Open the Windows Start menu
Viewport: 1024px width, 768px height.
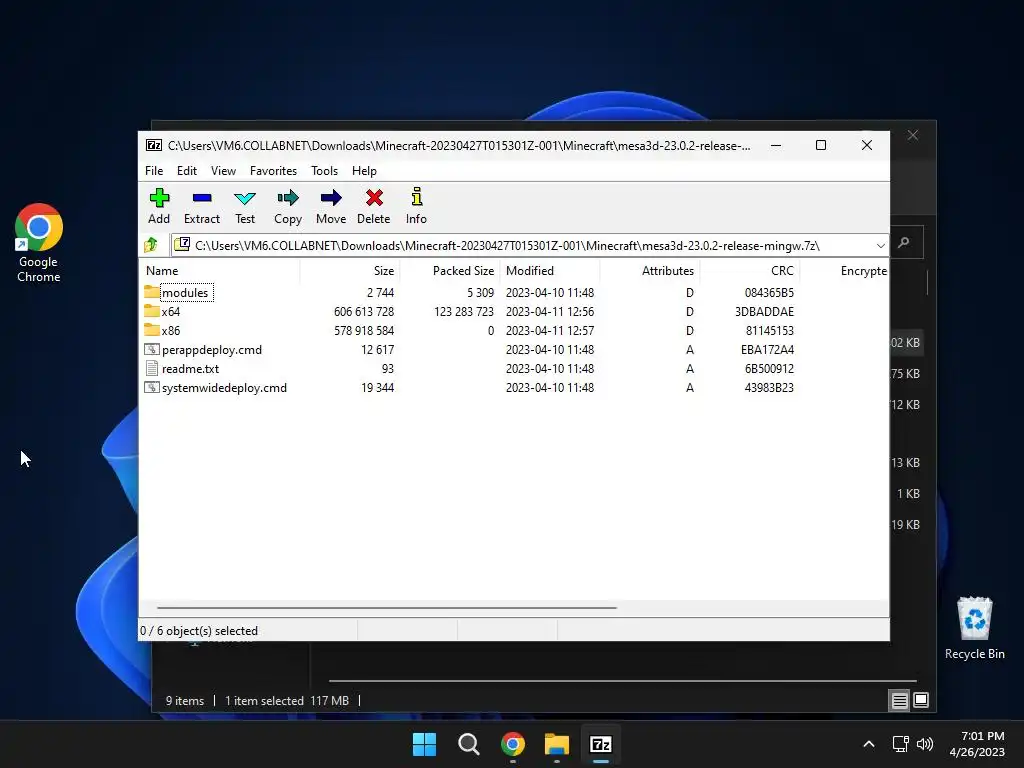coord(424,744)
